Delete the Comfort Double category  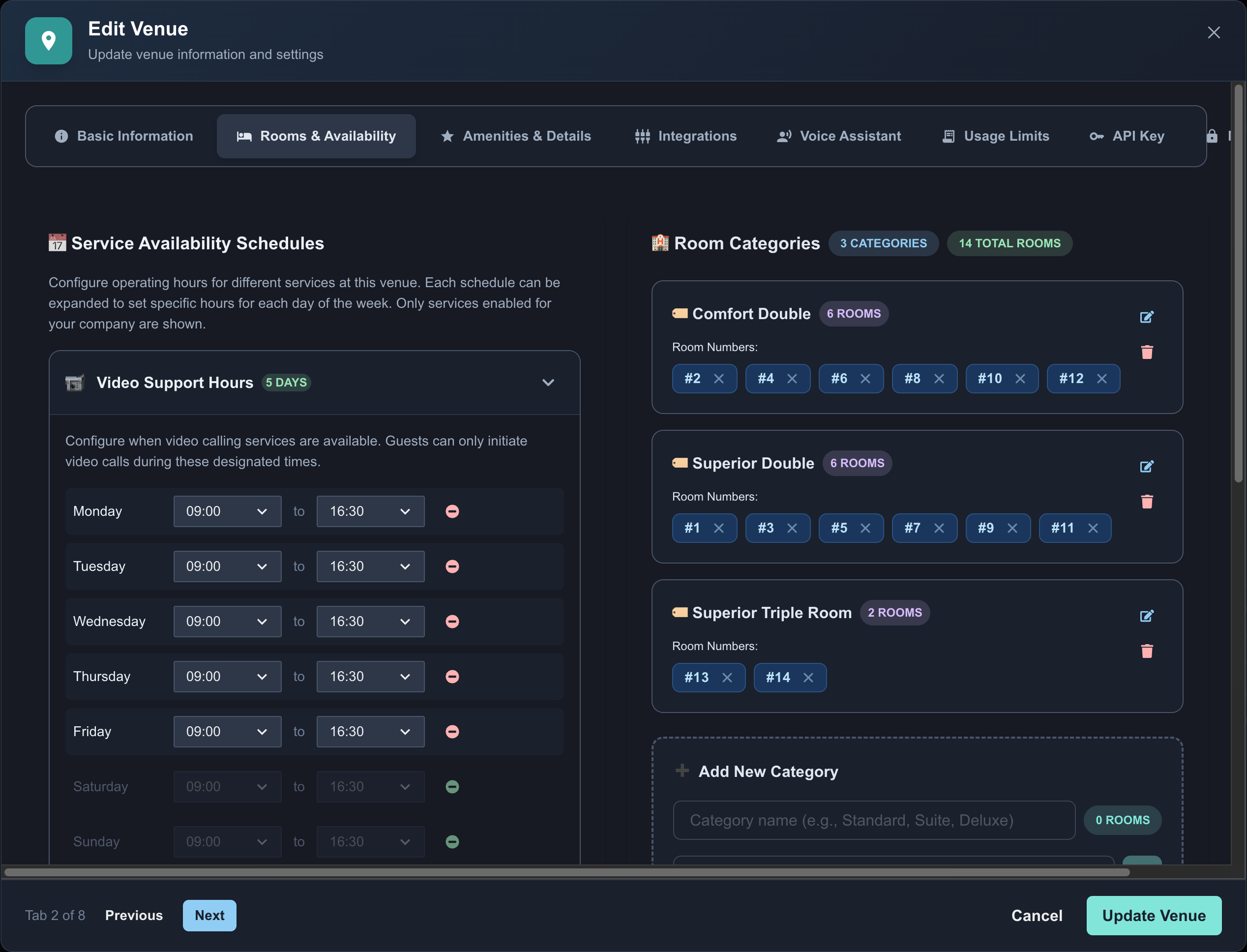click(x=1147, y=352)
